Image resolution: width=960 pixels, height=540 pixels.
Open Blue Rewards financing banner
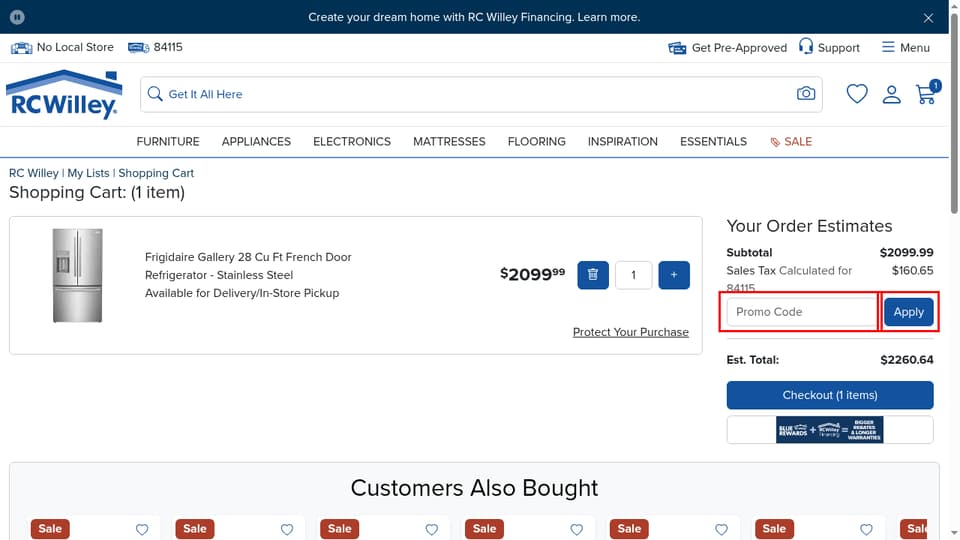(x=830, y=430)
